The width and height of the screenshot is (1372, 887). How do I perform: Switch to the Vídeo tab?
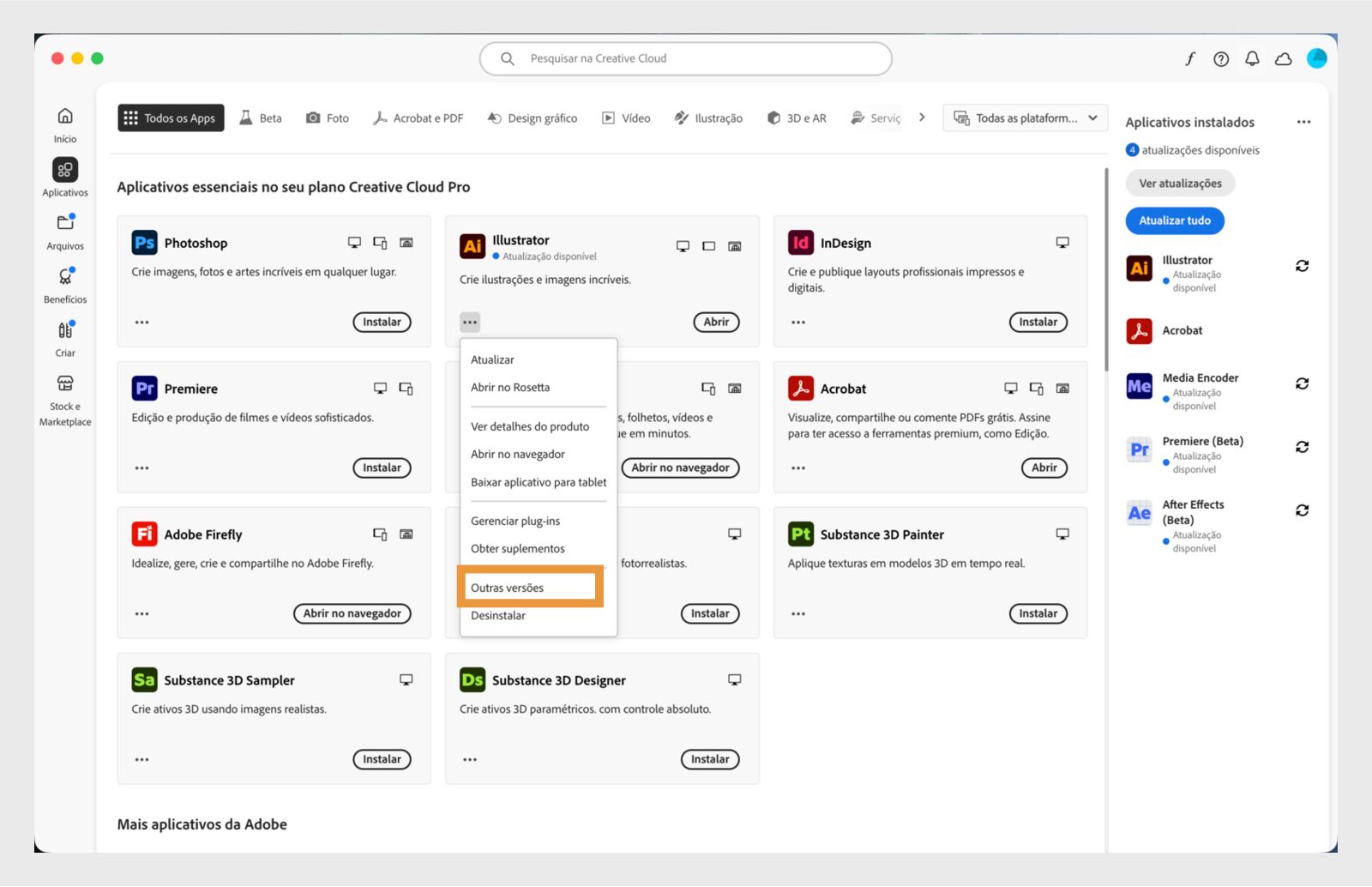pyautogui.click(x=626, y=118)
